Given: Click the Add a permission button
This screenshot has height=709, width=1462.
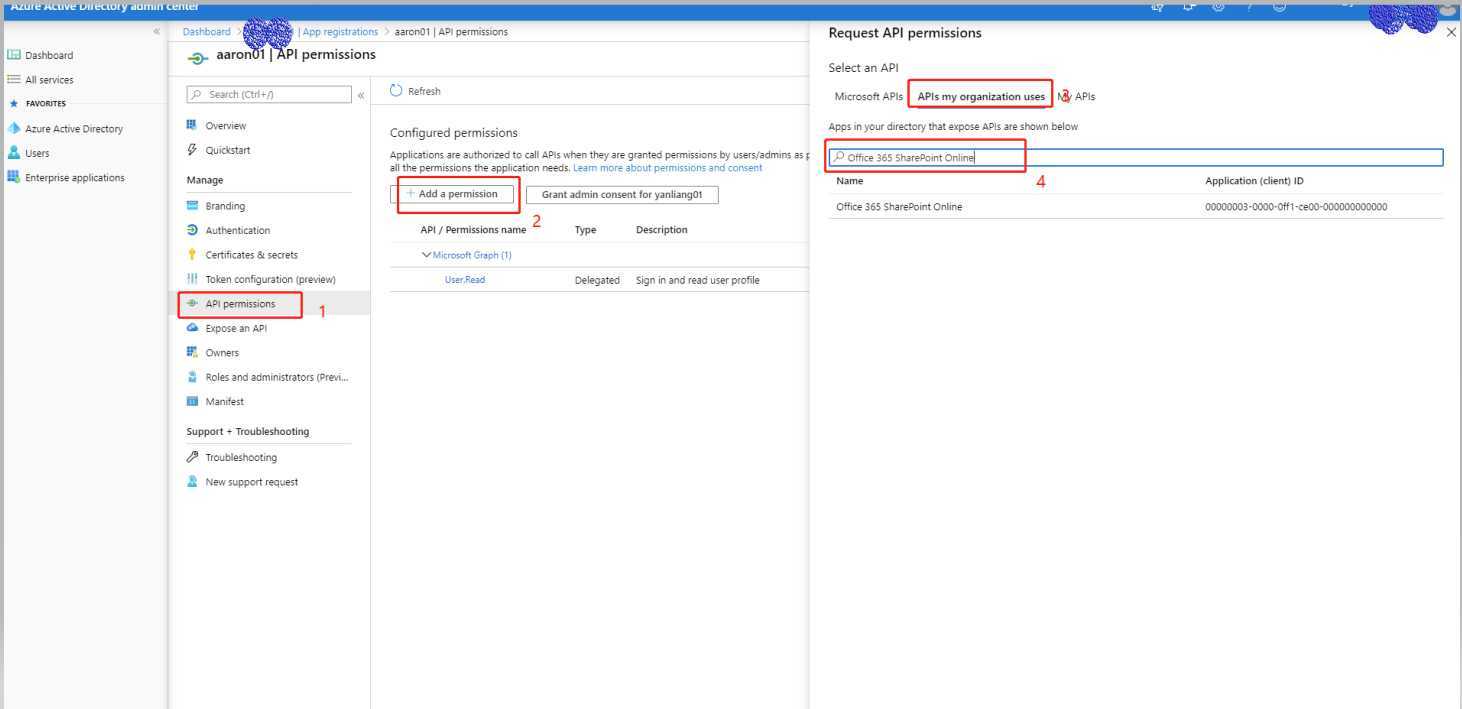Looking at the screenshot, I should (x=452, y=194).
